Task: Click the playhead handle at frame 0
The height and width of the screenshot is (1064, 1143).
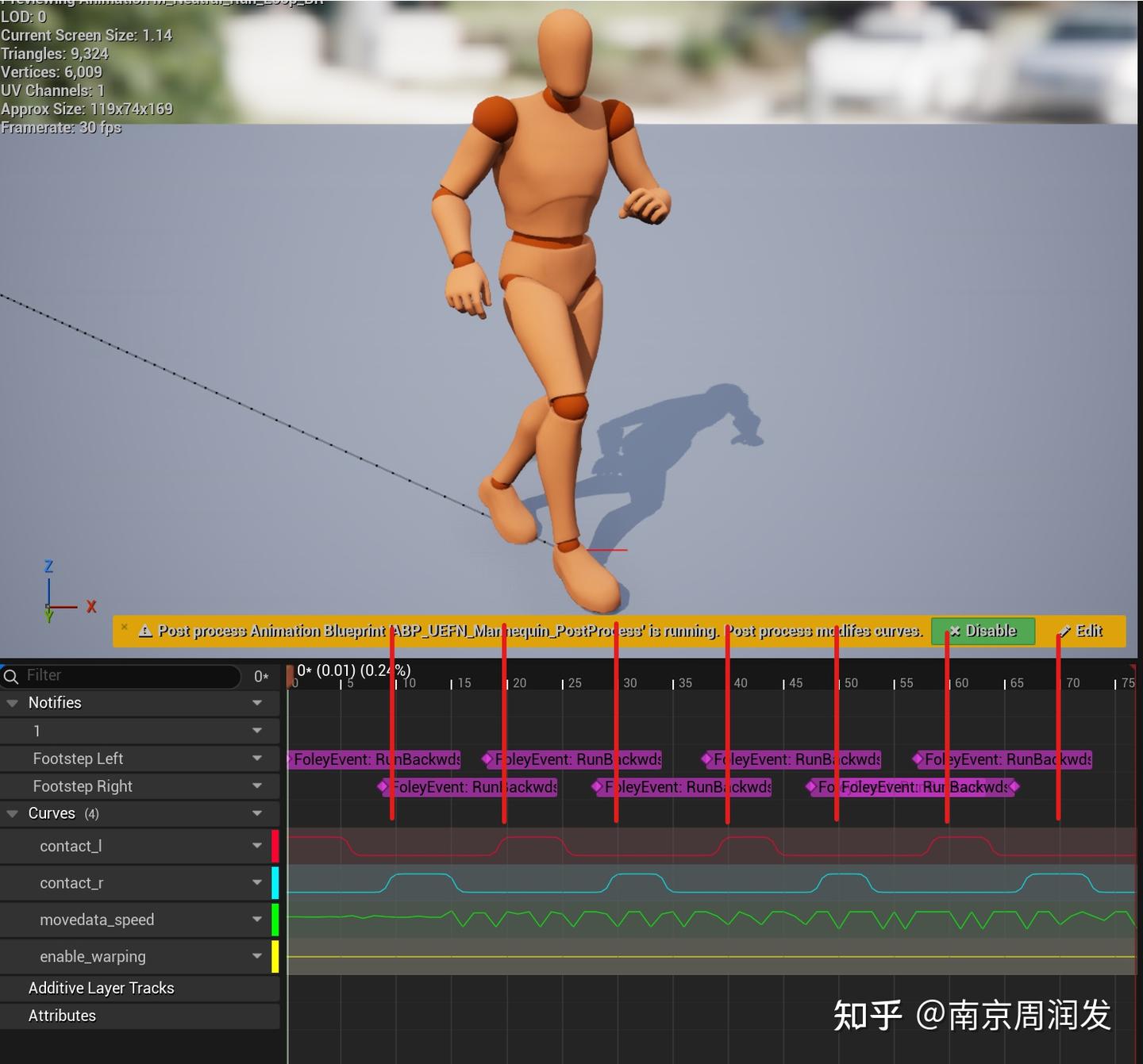Action: tap(291, 676)
